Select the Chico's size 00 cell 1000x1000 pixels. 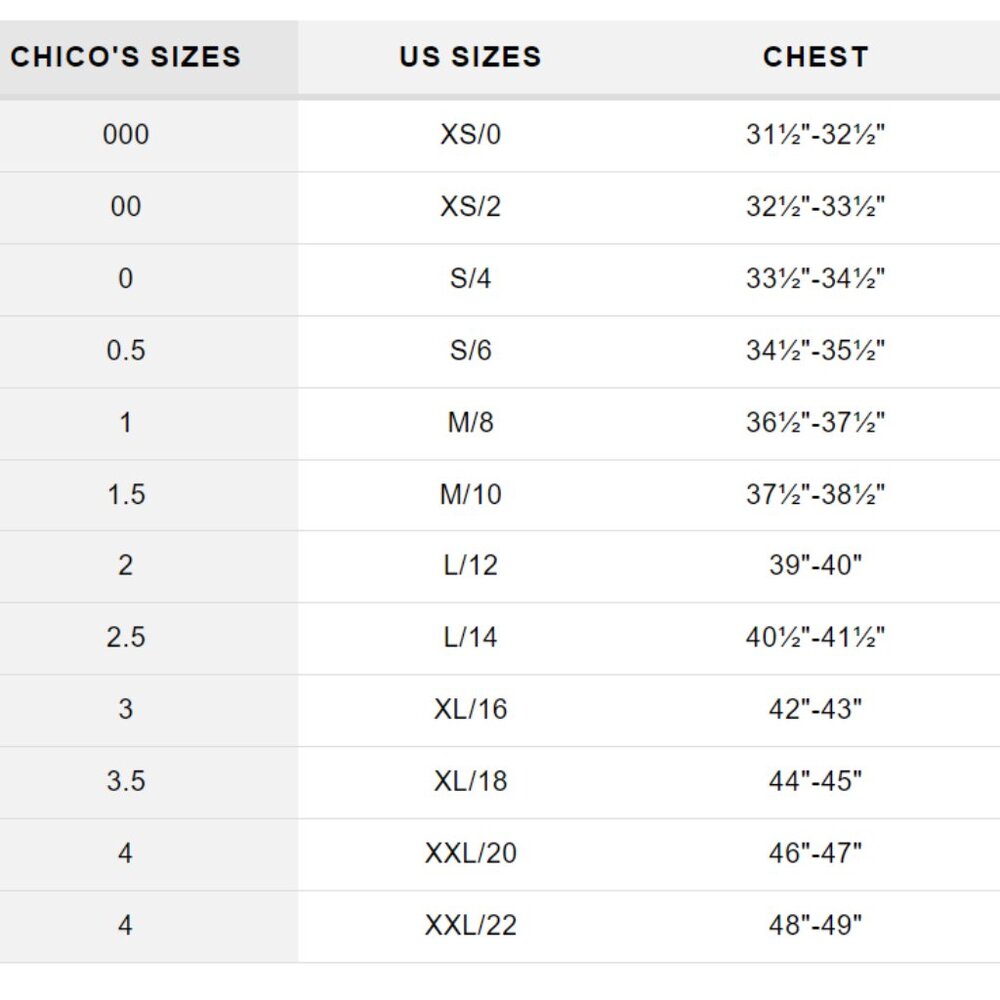[x=126, y=207]
